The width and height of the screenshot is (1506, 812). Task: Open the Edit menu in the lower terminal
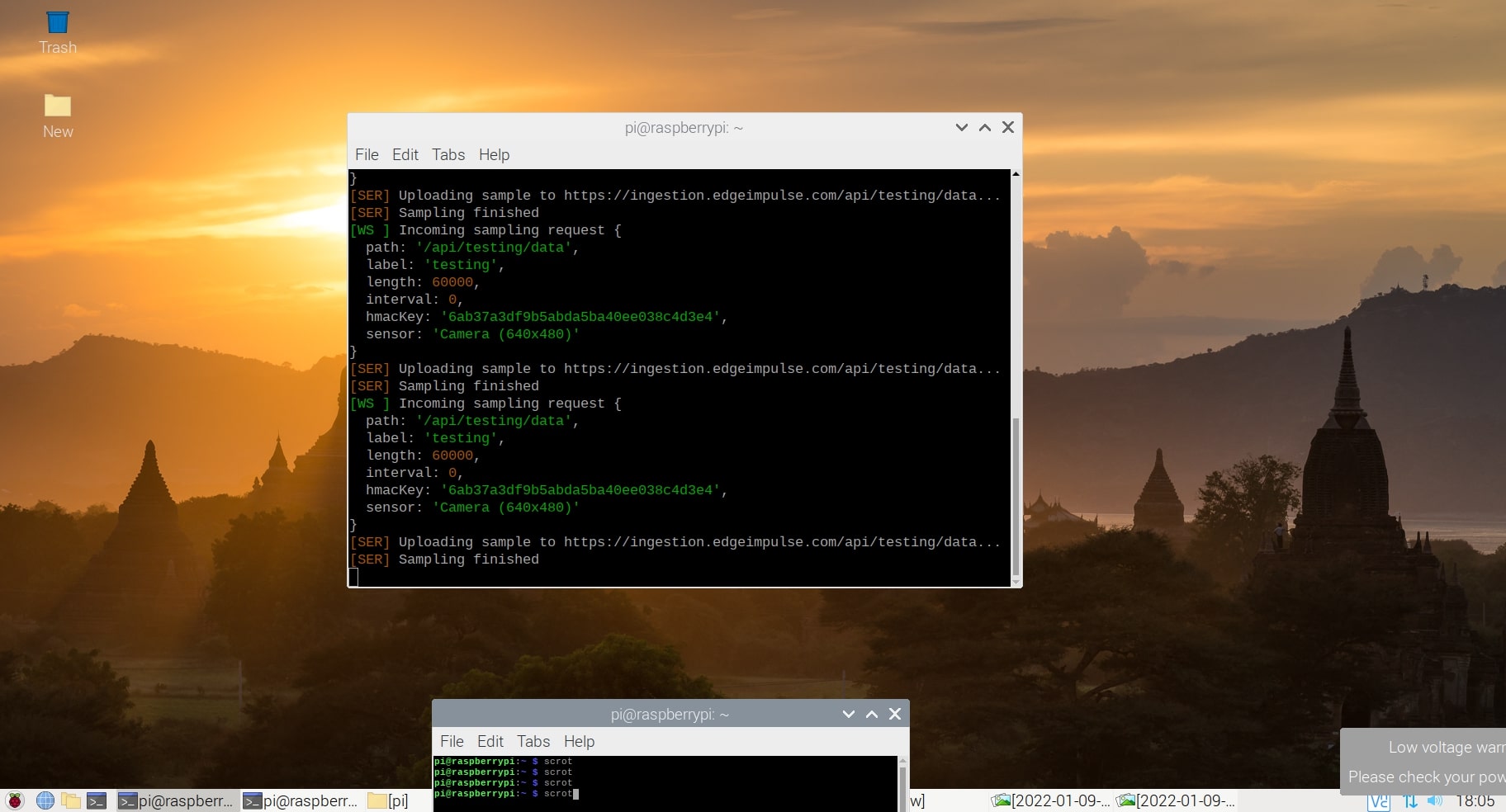coord(490,741)
